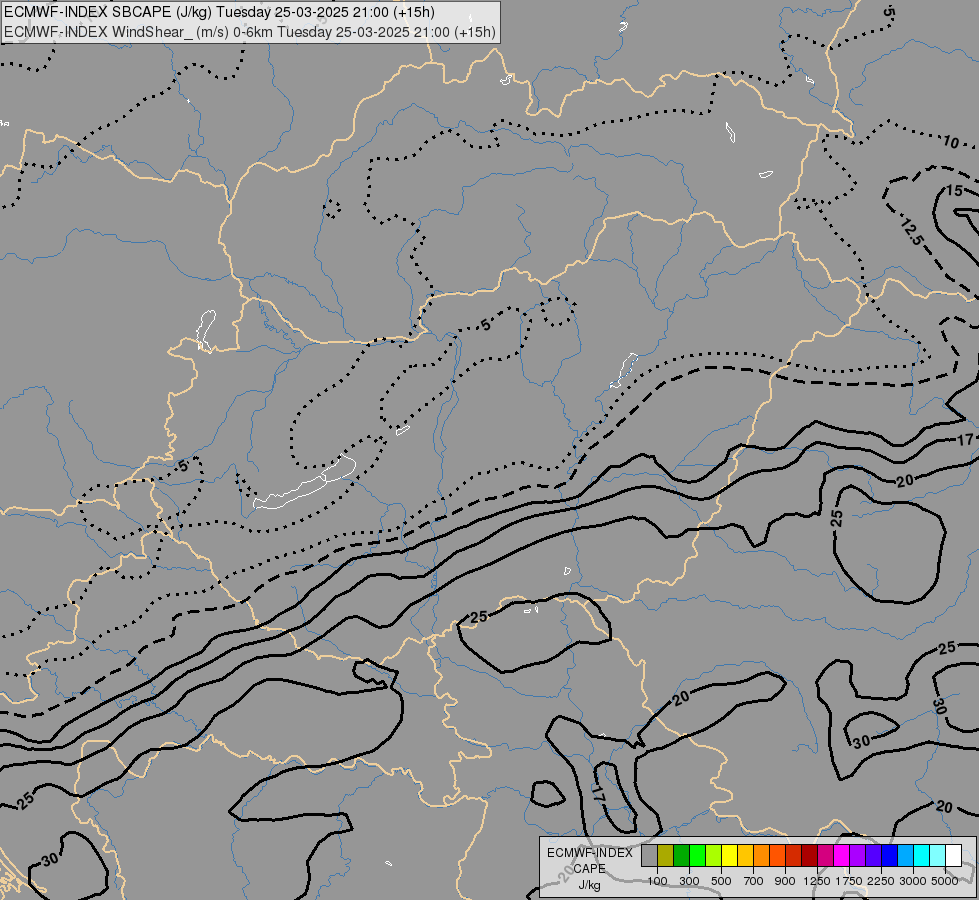
Task: Click the olive swatch in CAPE legend
Action: click(x=666, y=855)
